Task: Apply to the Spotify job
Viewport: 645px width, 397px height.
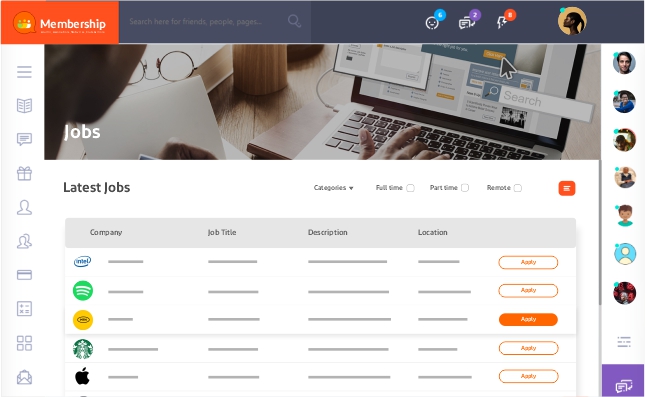Action: (x=528, y=290)
